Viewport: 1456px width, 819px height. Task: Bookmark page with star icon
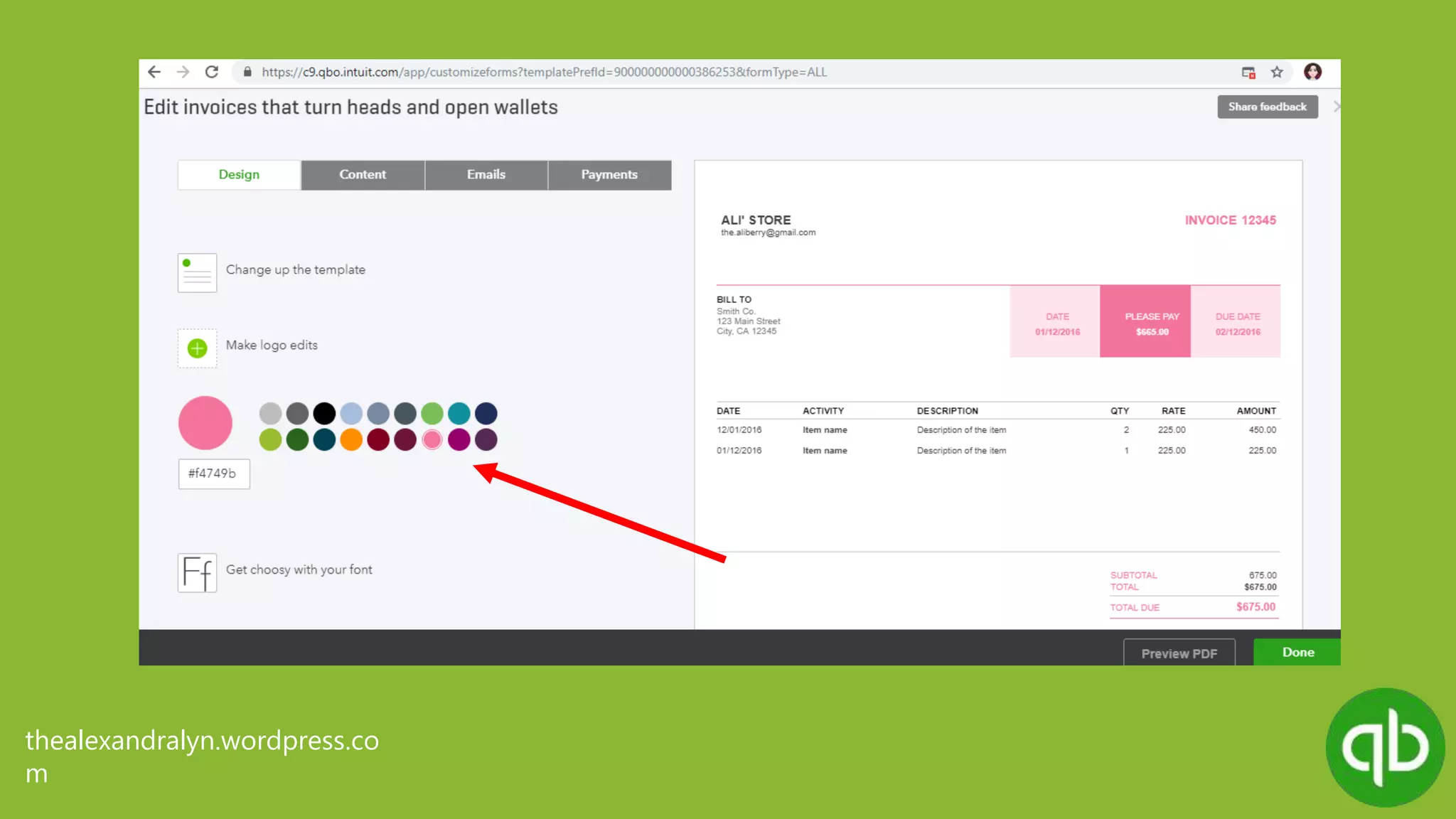(1277, 72)
